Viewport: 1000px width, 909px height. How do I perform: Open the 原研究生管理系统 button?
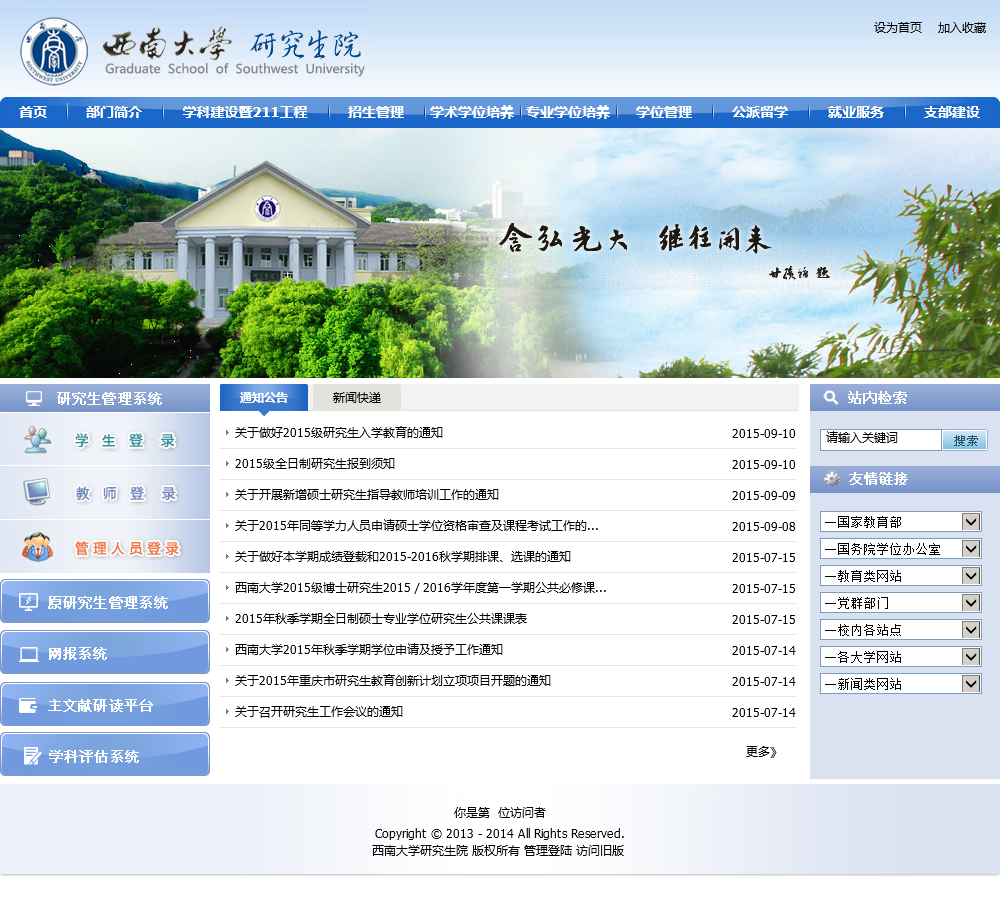(x=105, y=602)
